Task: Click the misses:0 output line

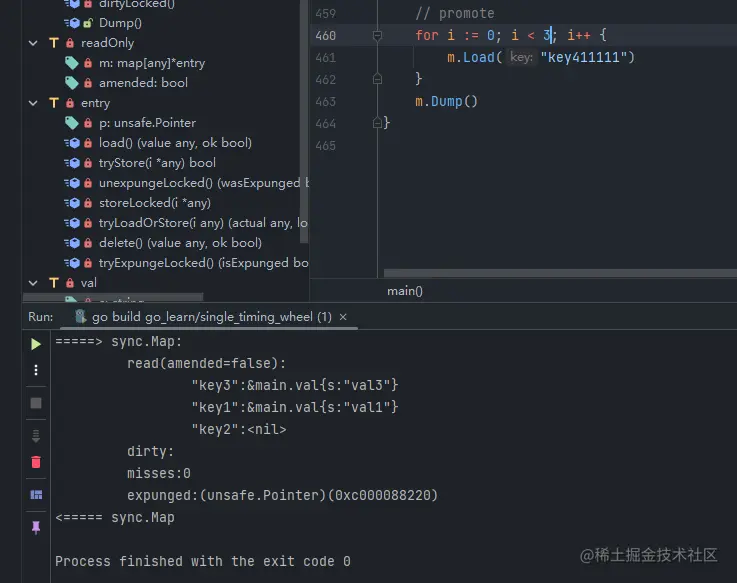Action: click(x=159, y=473)
